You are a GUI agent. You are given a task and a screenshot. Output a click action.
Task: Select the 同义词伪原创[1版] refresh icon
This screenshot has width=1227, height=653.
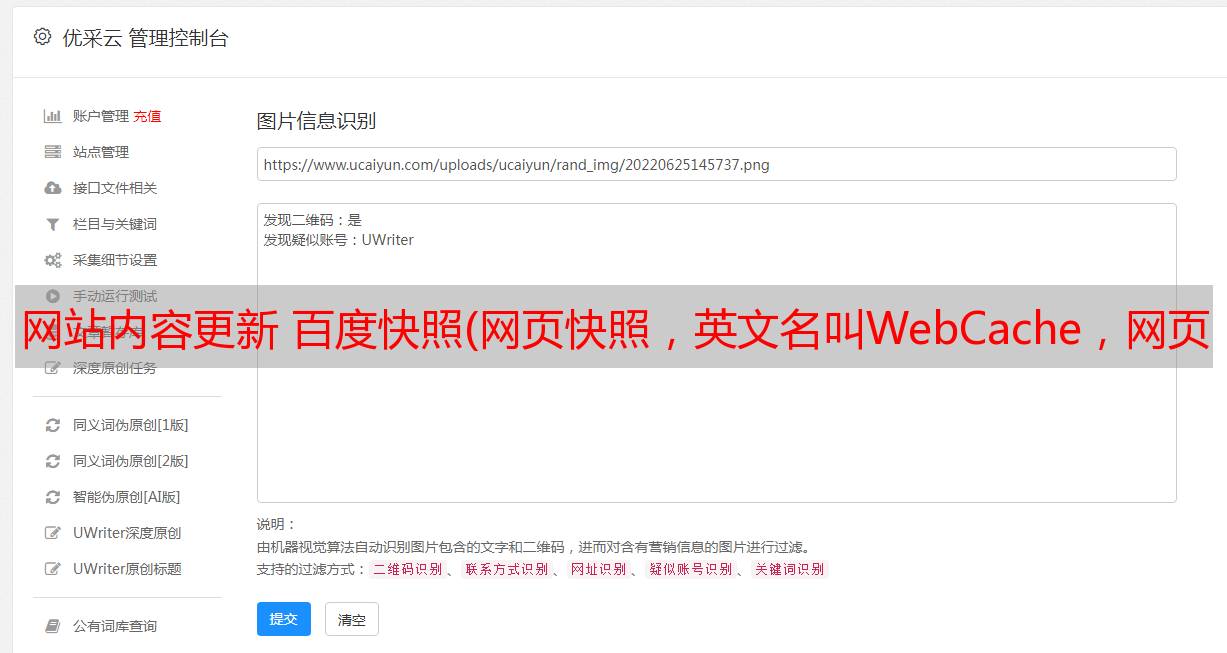[x=53, y=425]
